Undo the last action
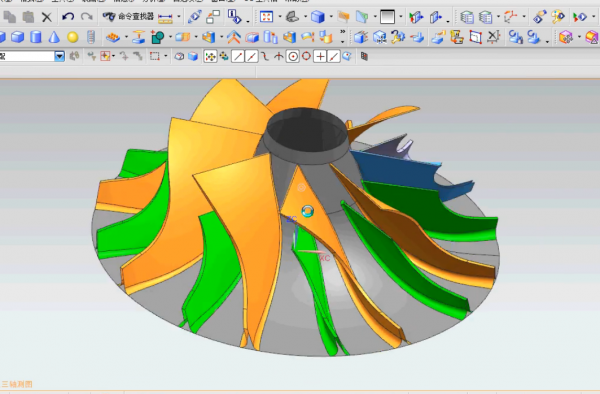The height and width of the screenshot is (394, 600). pyautogui.click(x=68, y=17)
